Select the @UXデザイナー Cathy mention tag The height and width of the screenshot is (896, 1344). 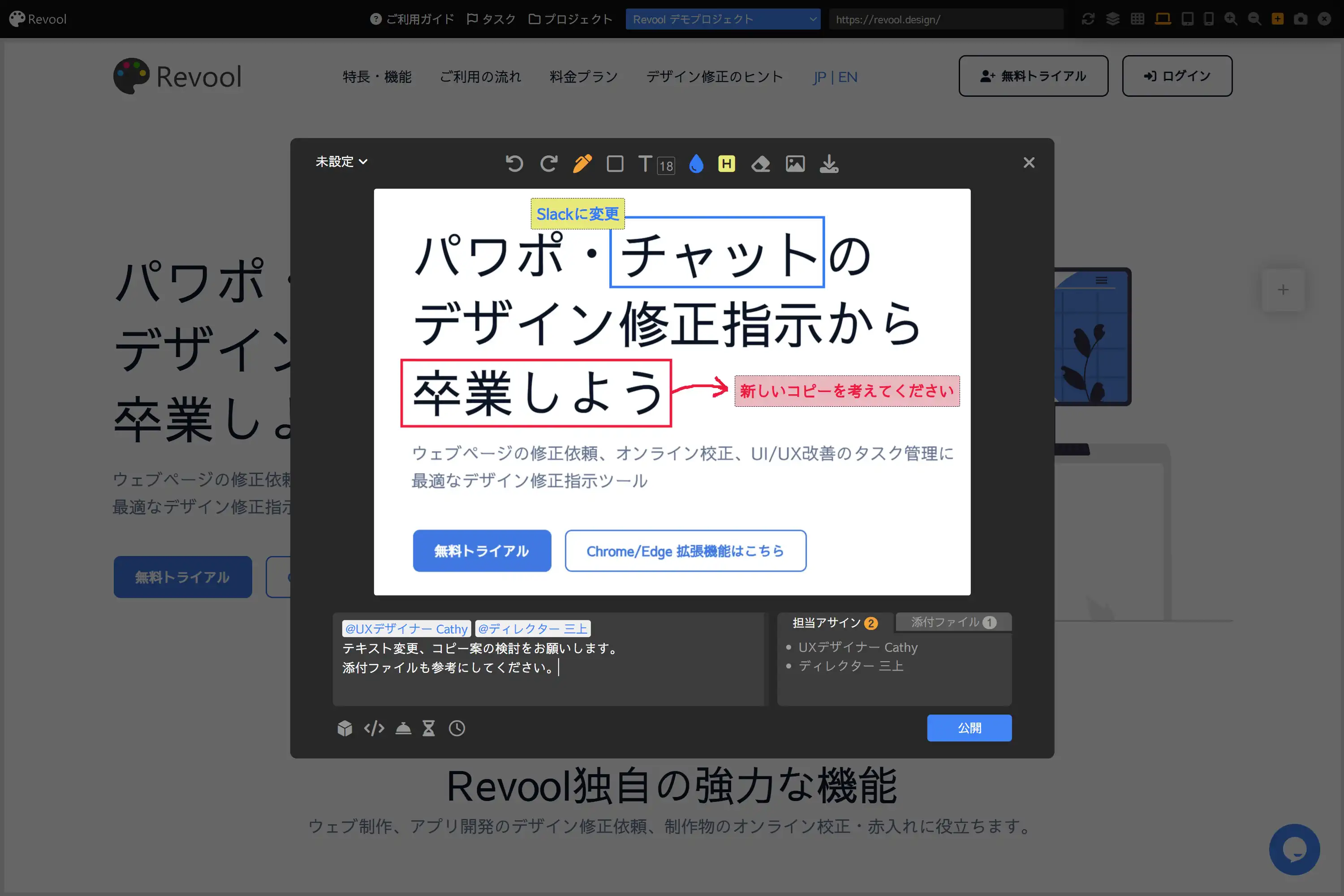pos(406,629)
